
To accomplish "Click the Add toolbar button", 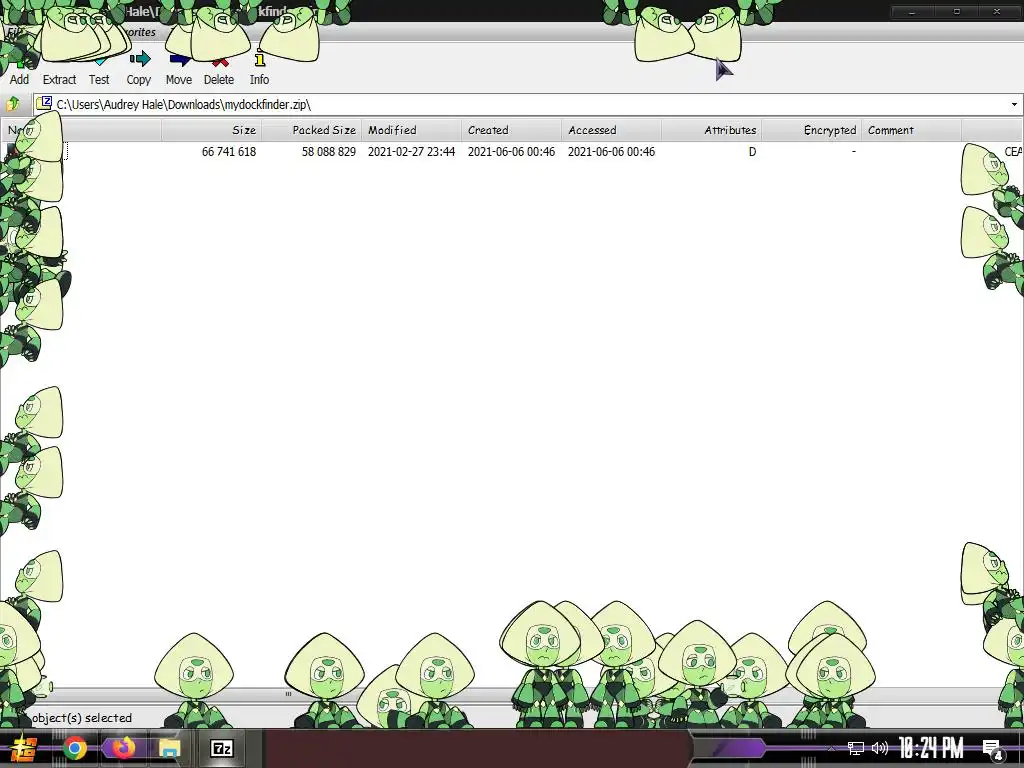I will pos(19,71).
